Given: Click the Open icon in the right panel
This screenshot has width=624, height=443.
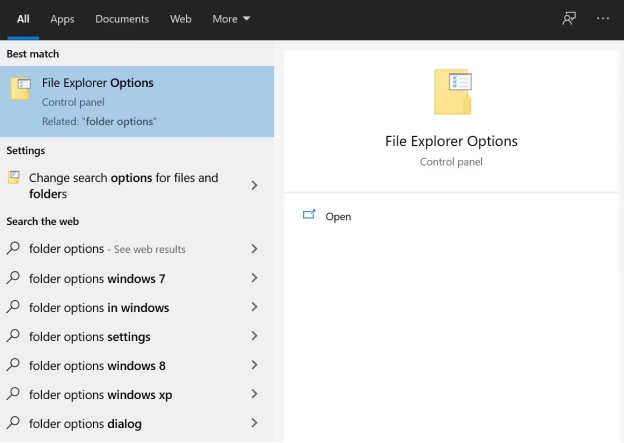Looking at the screenshot, I should coord(309,215).
